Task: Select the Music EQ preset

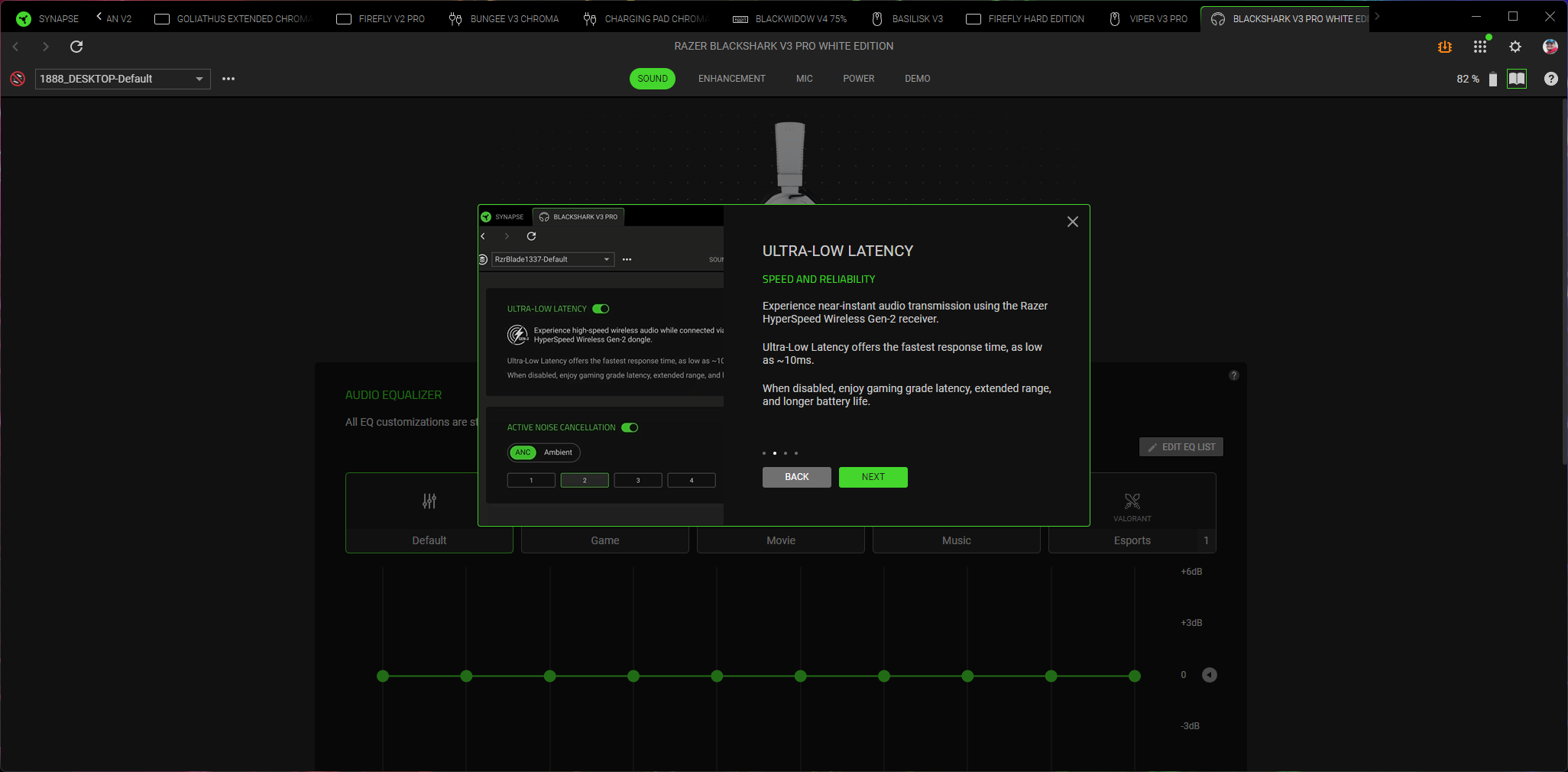Action: tap(957, 540)
